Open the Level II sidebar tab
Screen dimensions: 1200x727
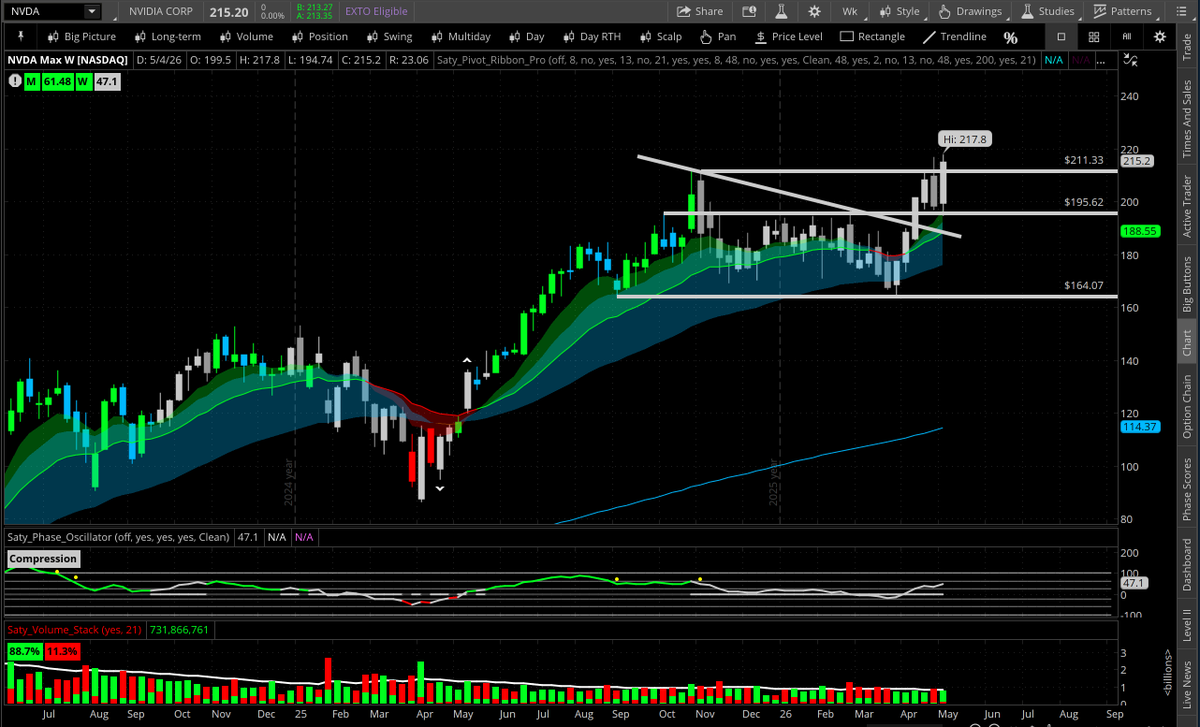[x=1188, y=625]
